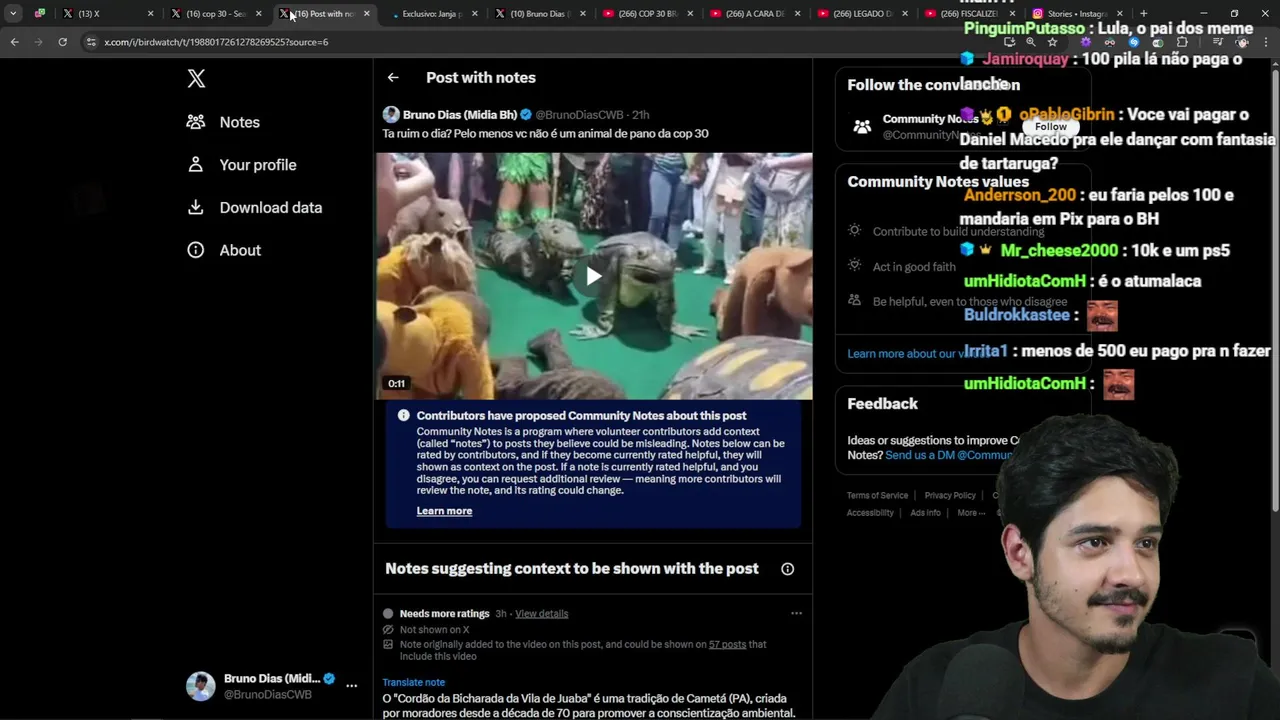Open Bruno Dias avatar on the post
Screen dimensions: 1280x720
click(391, 115)
